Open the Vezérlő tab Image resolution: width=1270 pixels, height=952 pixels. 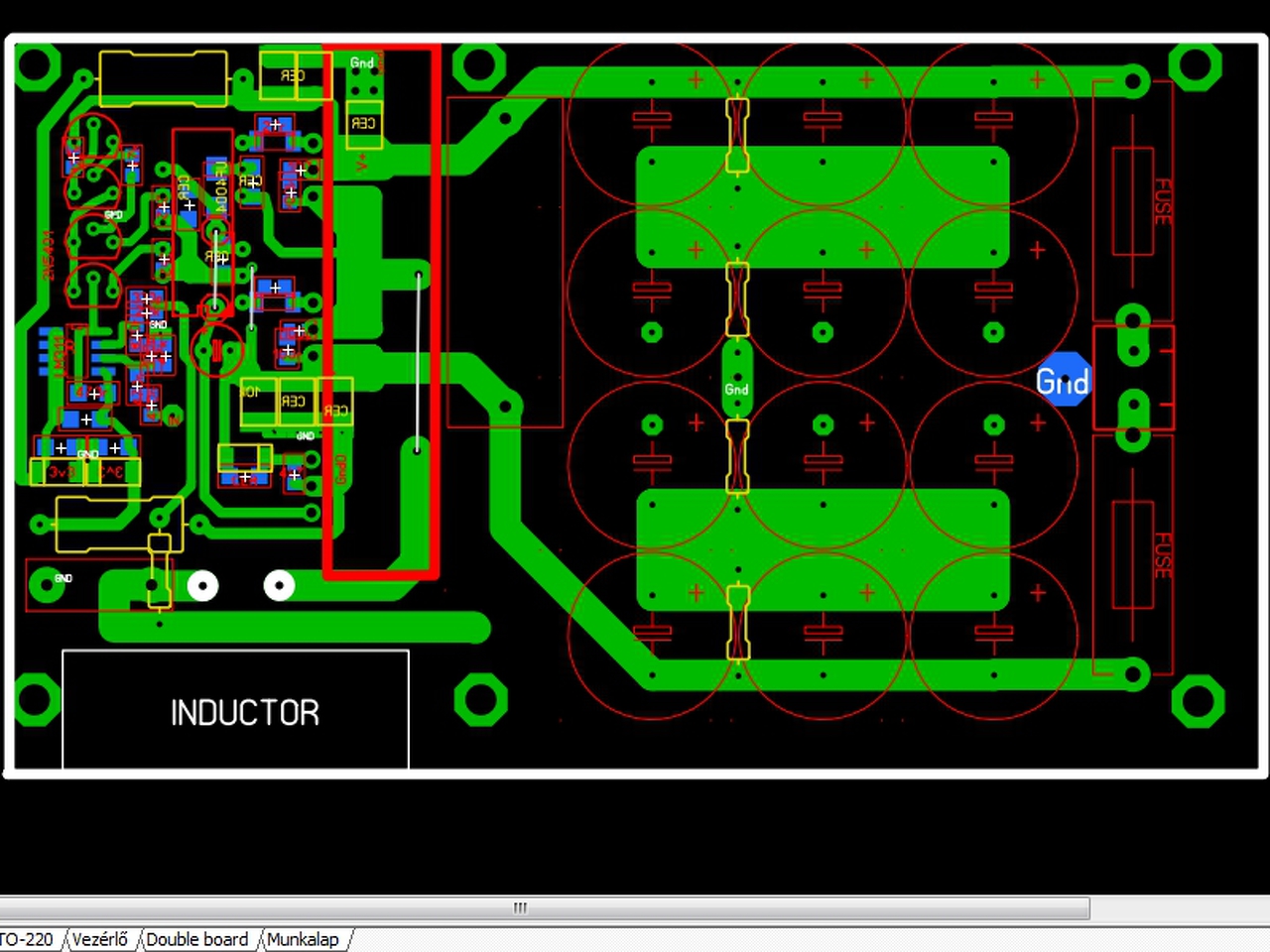point(100,939)
